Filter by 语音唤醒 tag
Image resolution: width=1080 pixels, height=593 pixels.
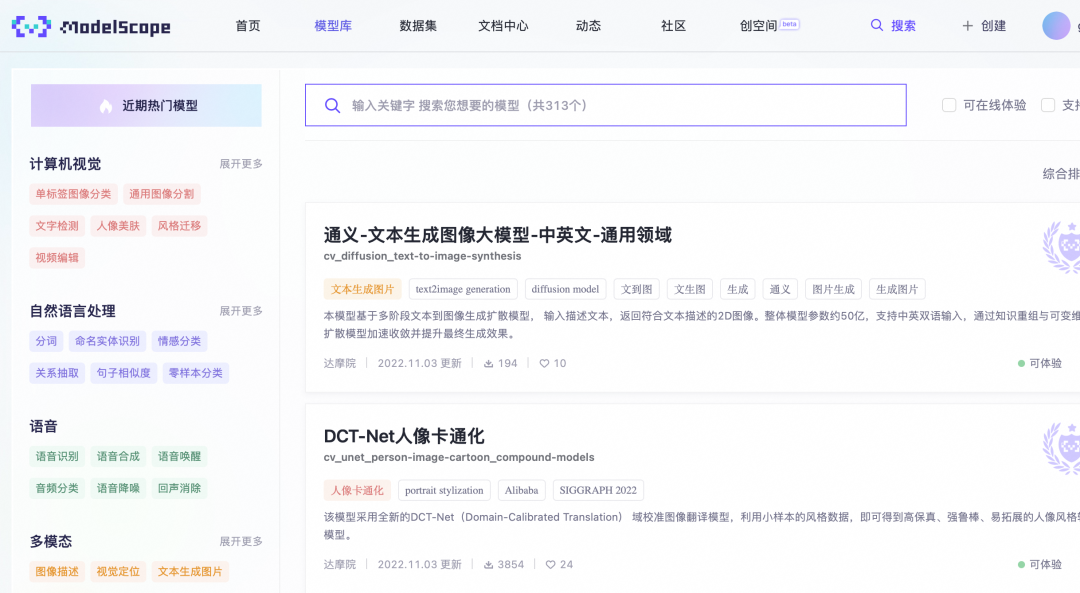click(x=179, y=457)
